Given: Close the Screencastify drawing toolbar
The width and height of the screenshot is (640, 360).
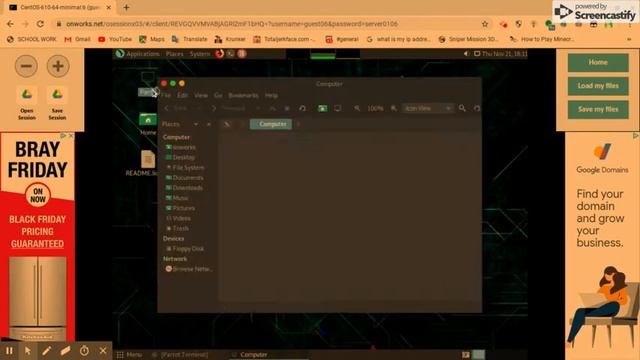Looking at the screenshot, I should 103,351.
